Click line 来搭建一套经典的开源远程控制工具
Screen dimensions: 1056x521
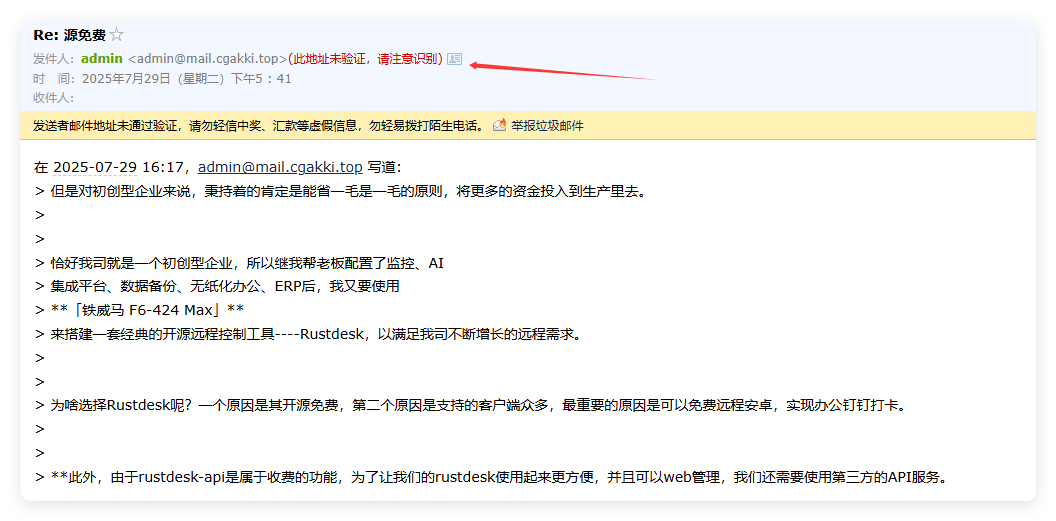point(308,334)
